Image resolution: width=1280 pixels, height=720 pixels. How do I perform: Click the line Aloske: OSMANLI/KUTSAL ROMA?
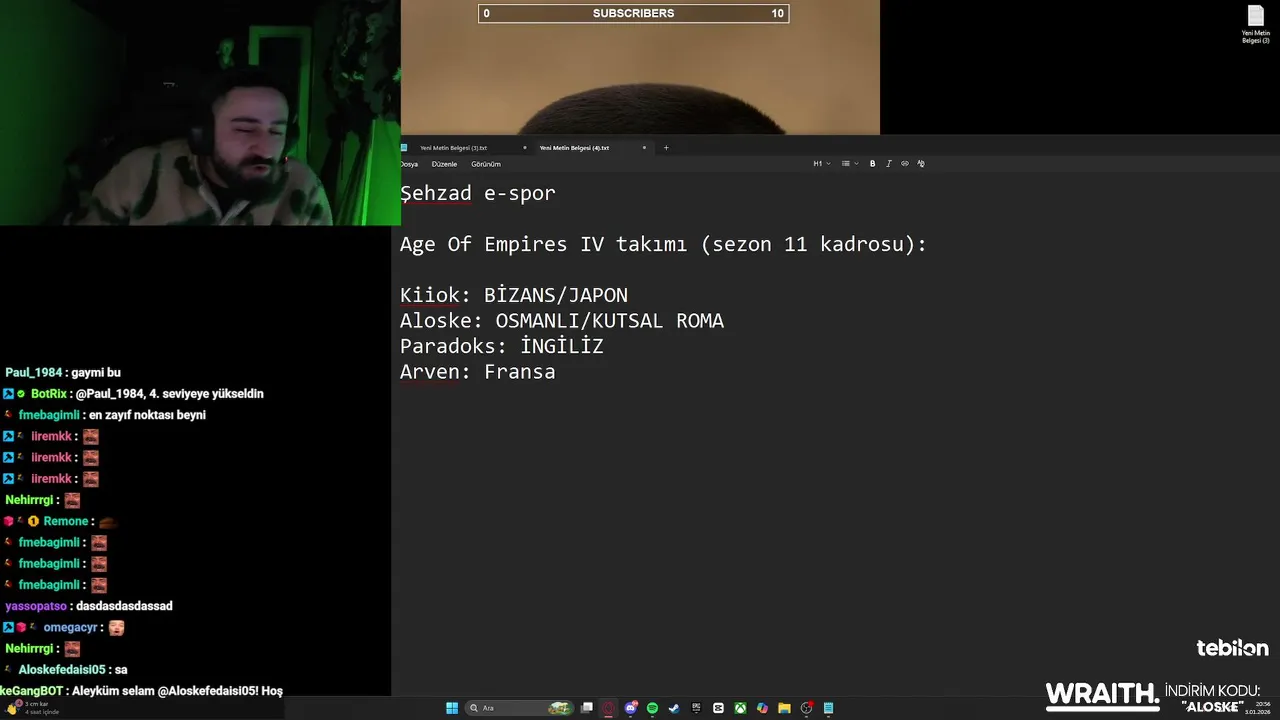point(562,321)
